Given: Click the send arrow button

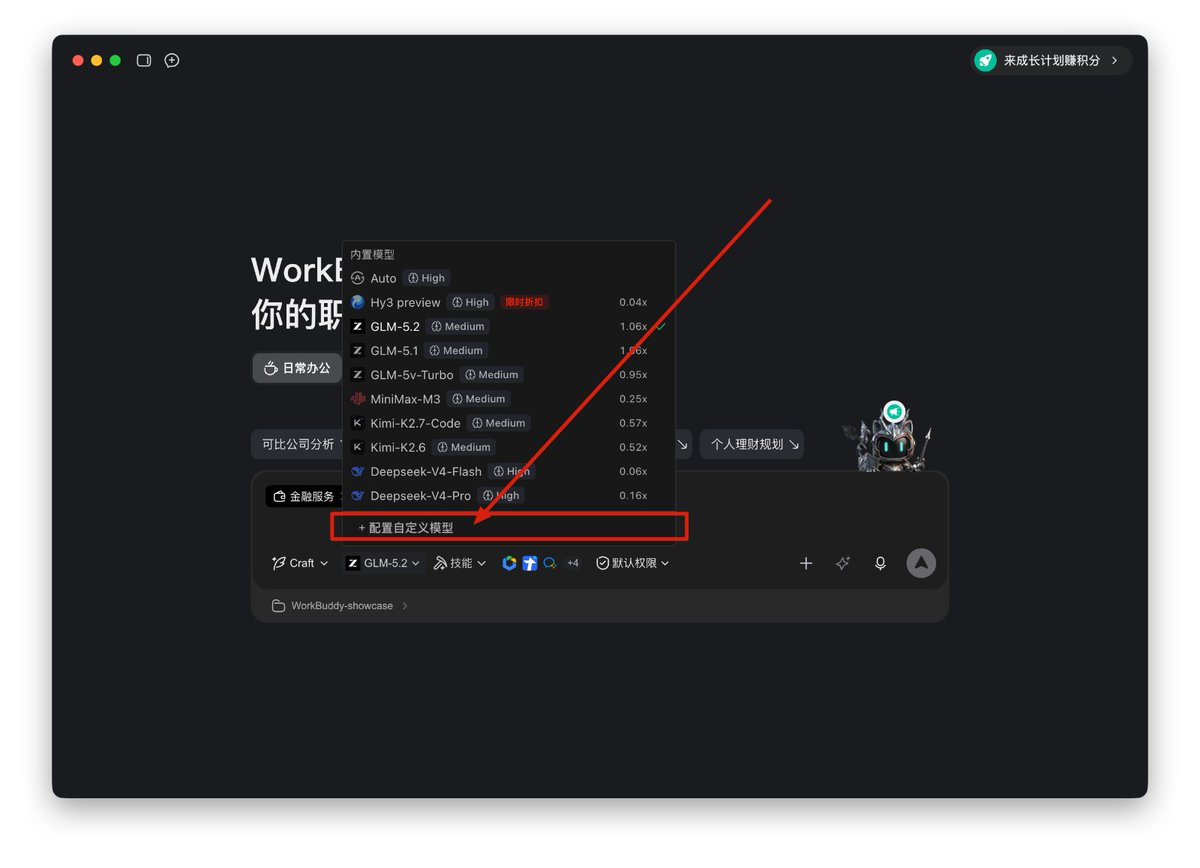Looking at the screenshot, I should tap(921, 563).
